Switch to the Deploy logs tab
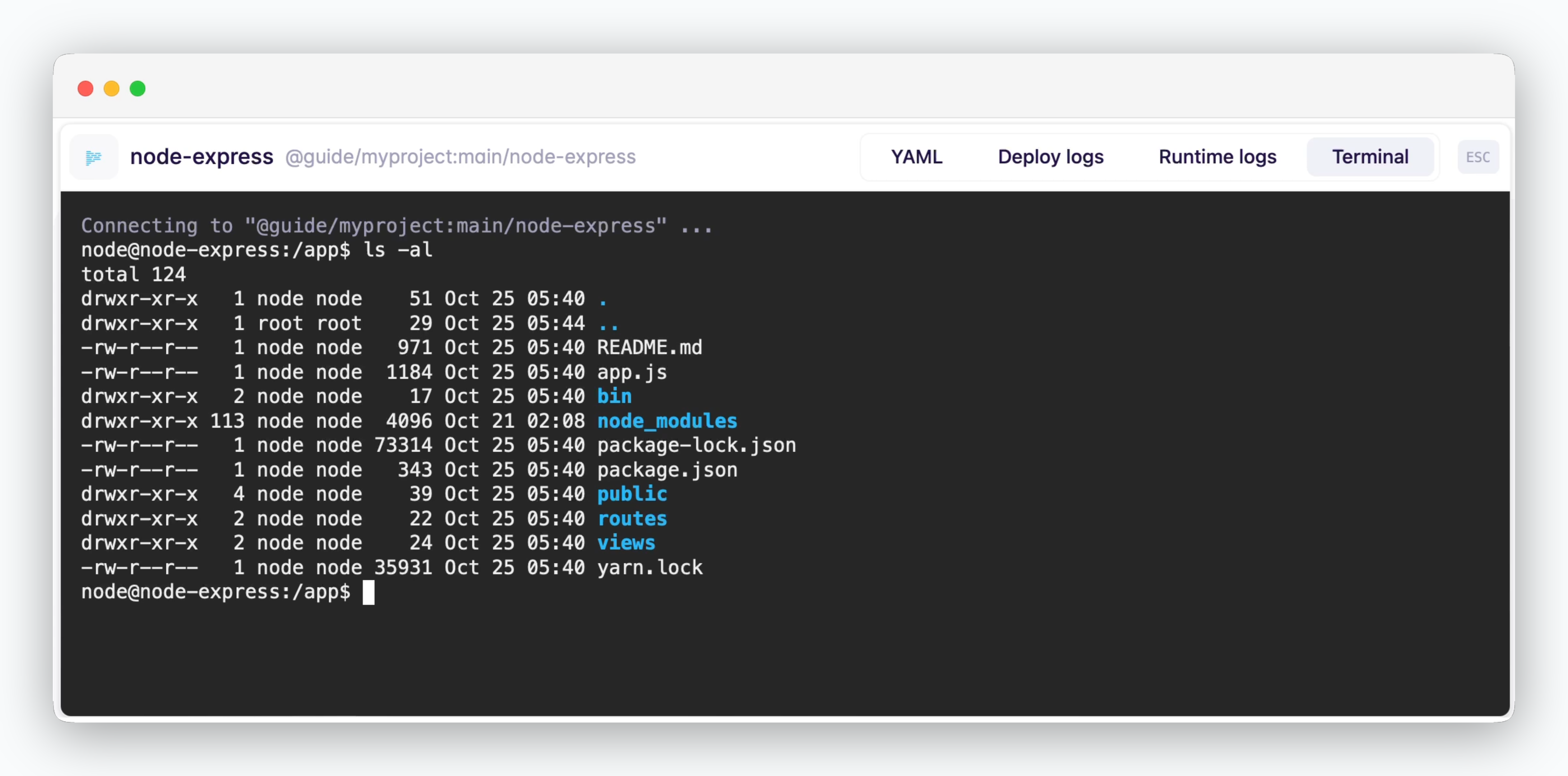Screen dimensions: 1568x776 pyautogui.click(x=1050, y=157)
